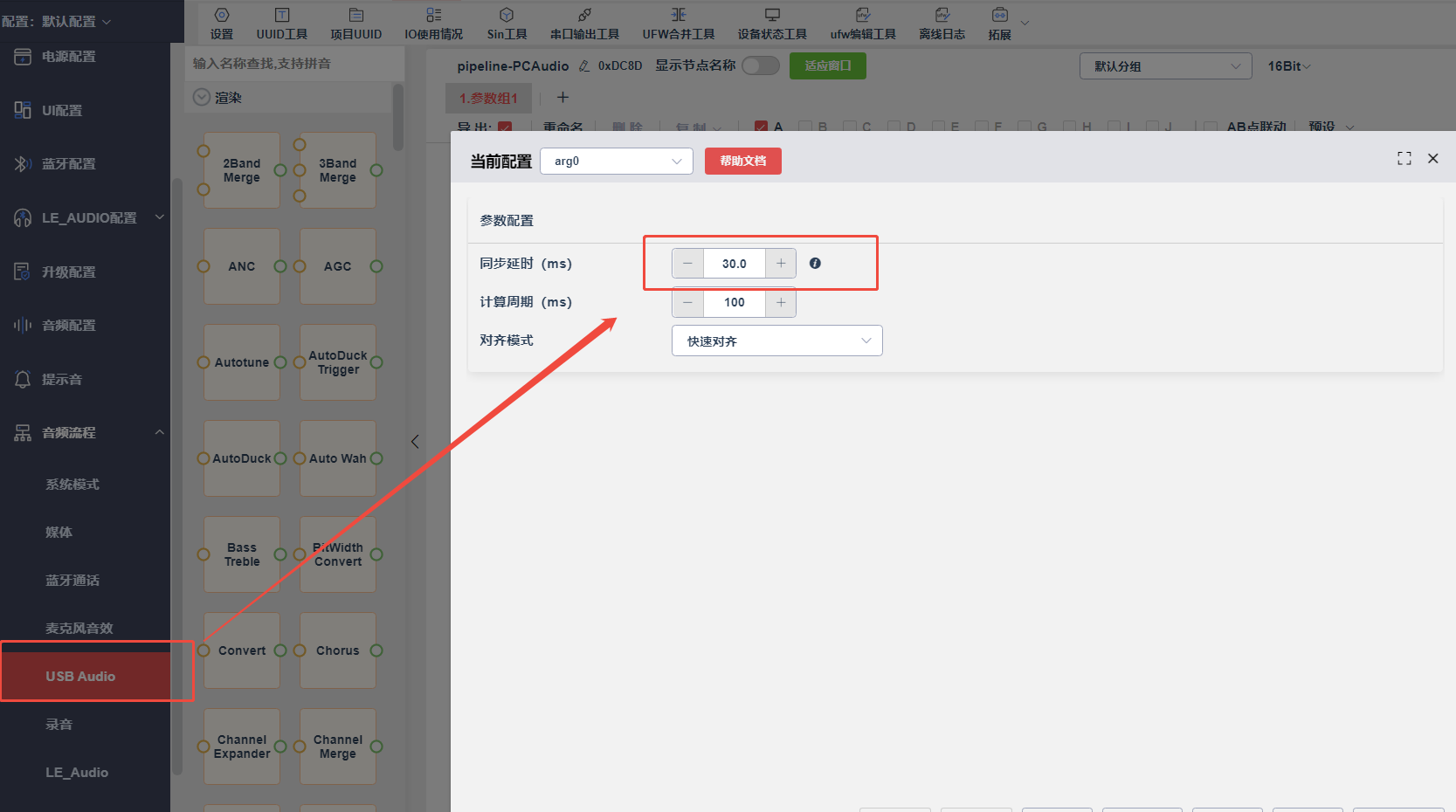Open the 项目UUID tool
The height and width of the screenshot is (812, 1456).
point(355,24)
